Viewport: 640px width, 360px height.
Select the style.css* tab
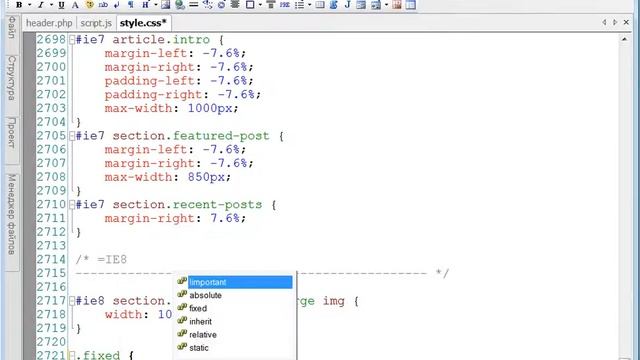pyautogui.click(x=143, y=23)
